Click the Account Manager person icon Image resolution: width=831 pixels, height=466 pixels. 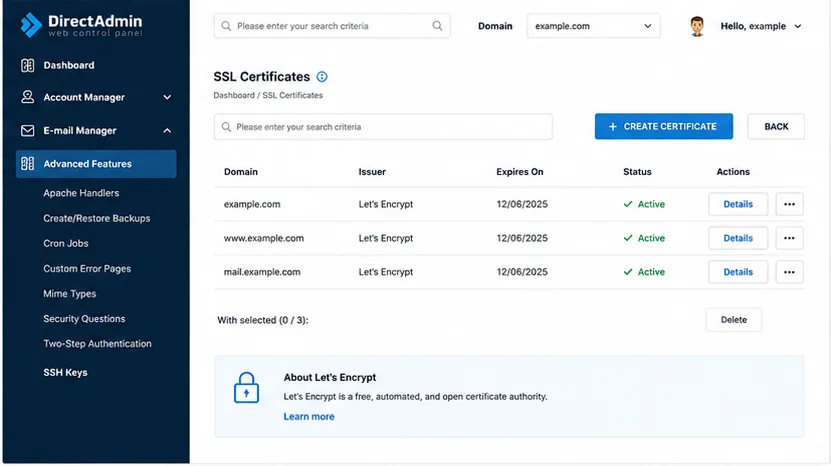coord(28,97)
